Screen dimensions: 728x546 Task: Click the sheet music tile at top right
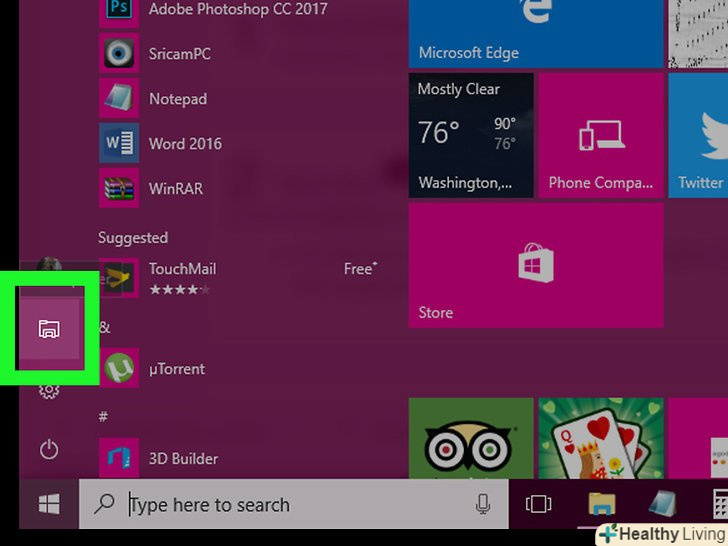[x=698, y=33]
